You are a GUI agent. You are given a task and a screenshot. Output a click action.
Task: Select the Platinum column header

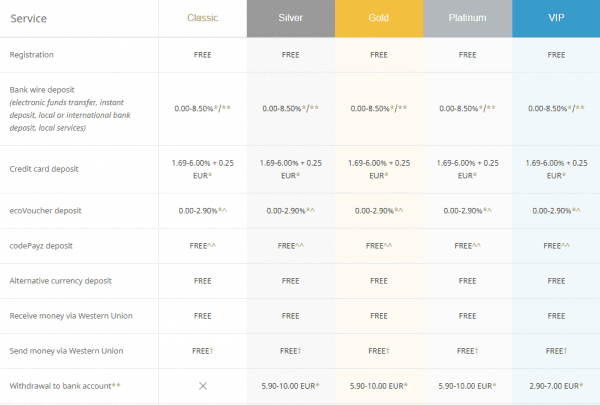[x=467, y=19]
